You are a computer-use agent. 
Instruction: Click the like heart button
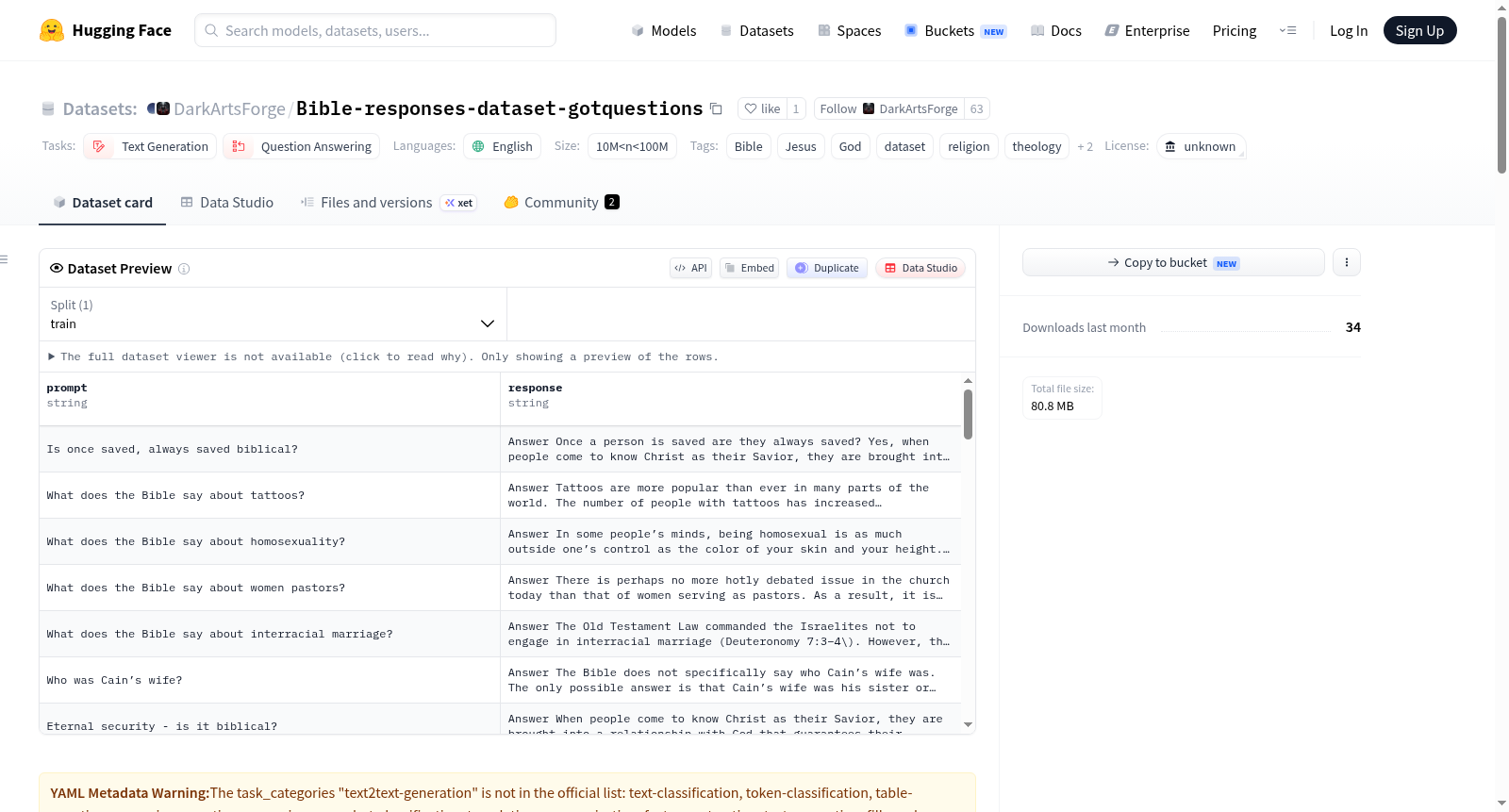point(762,108)
